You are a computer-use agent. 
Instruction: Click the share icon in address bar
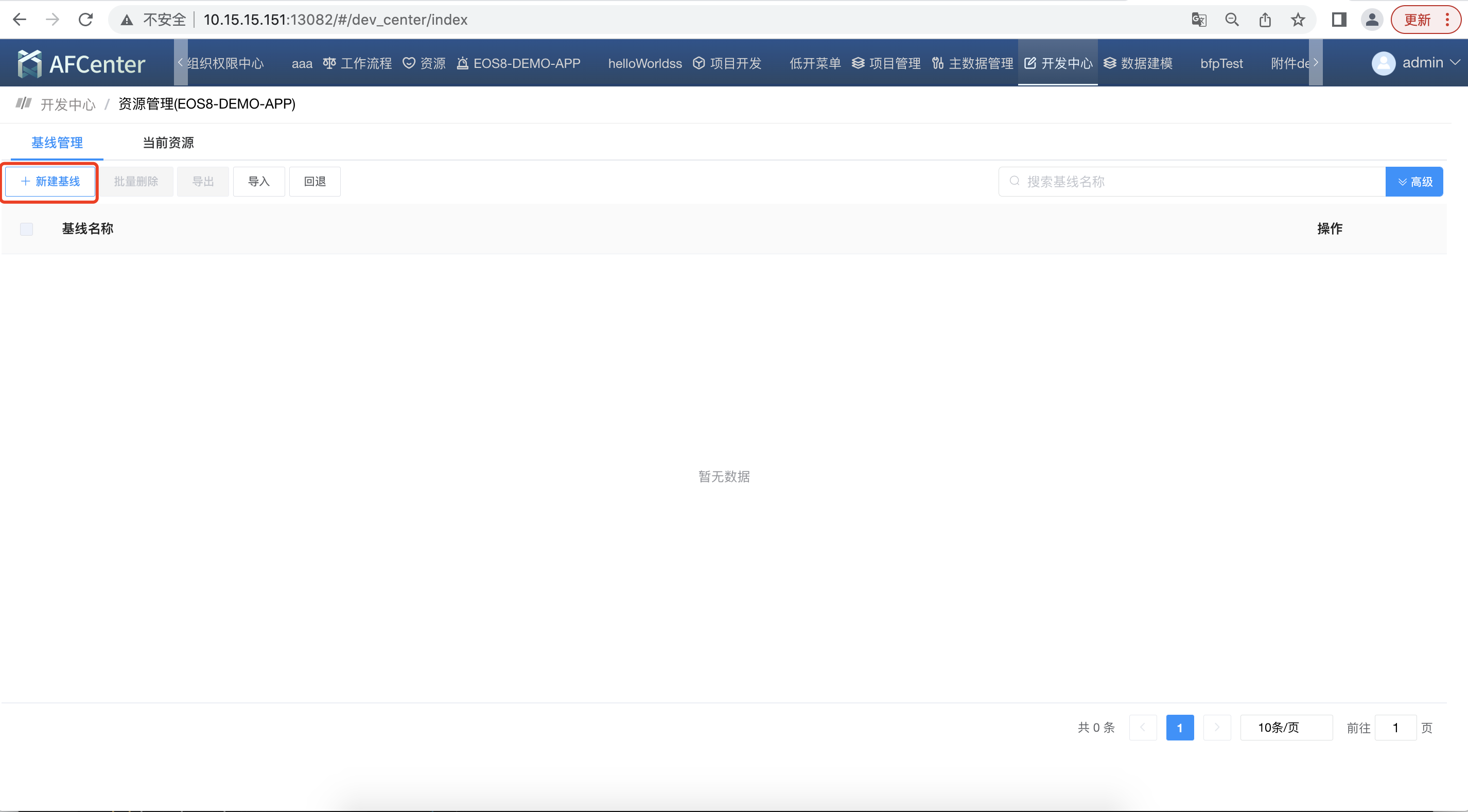tap(1265, 20)
